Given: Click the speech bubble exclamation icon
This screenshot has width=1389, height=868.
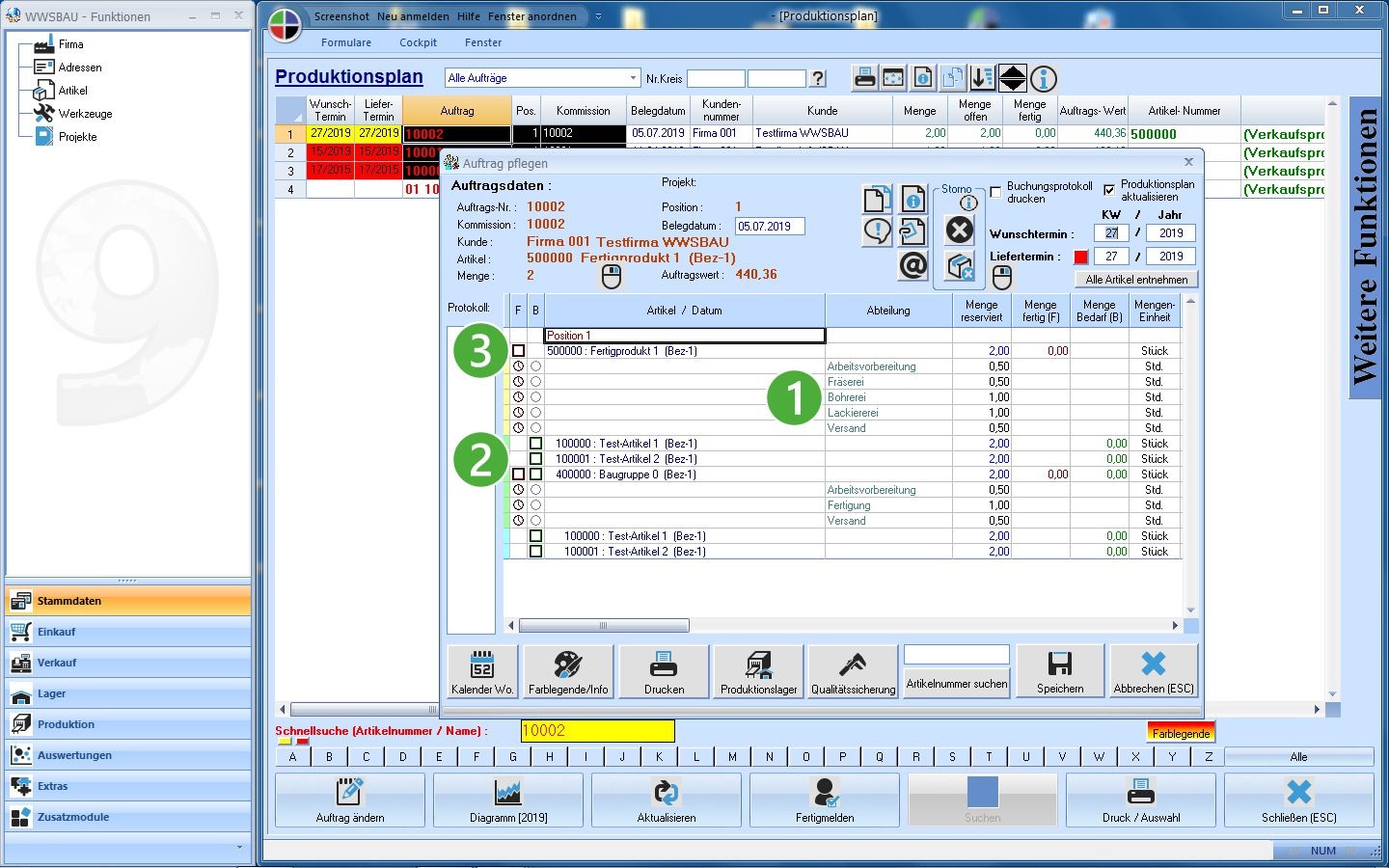Looking at the screenshot, I should (x=877, y=231).
